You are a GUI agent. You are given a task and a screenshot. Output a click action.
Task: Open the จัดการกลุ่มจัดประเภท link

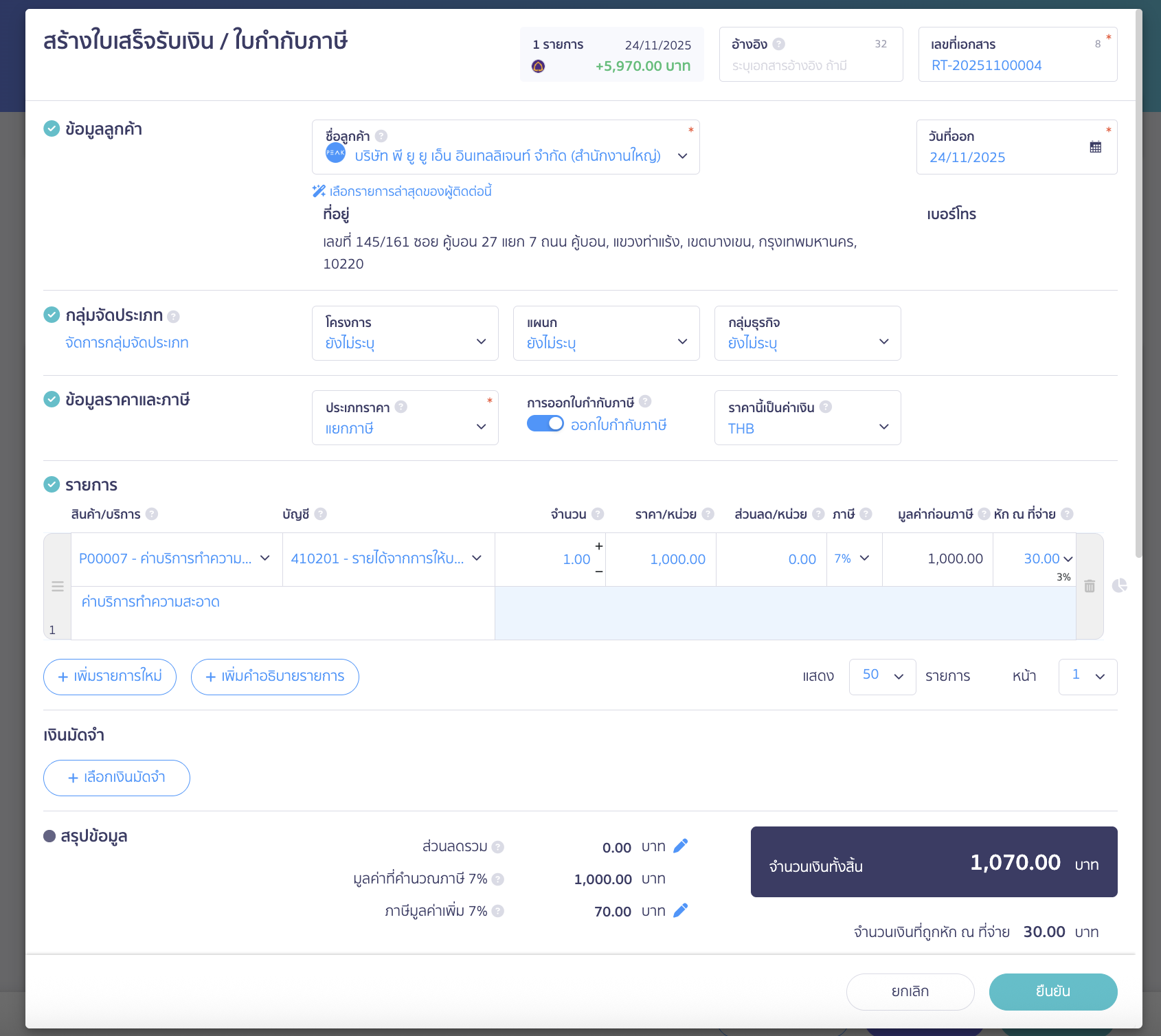pos(126,343)
